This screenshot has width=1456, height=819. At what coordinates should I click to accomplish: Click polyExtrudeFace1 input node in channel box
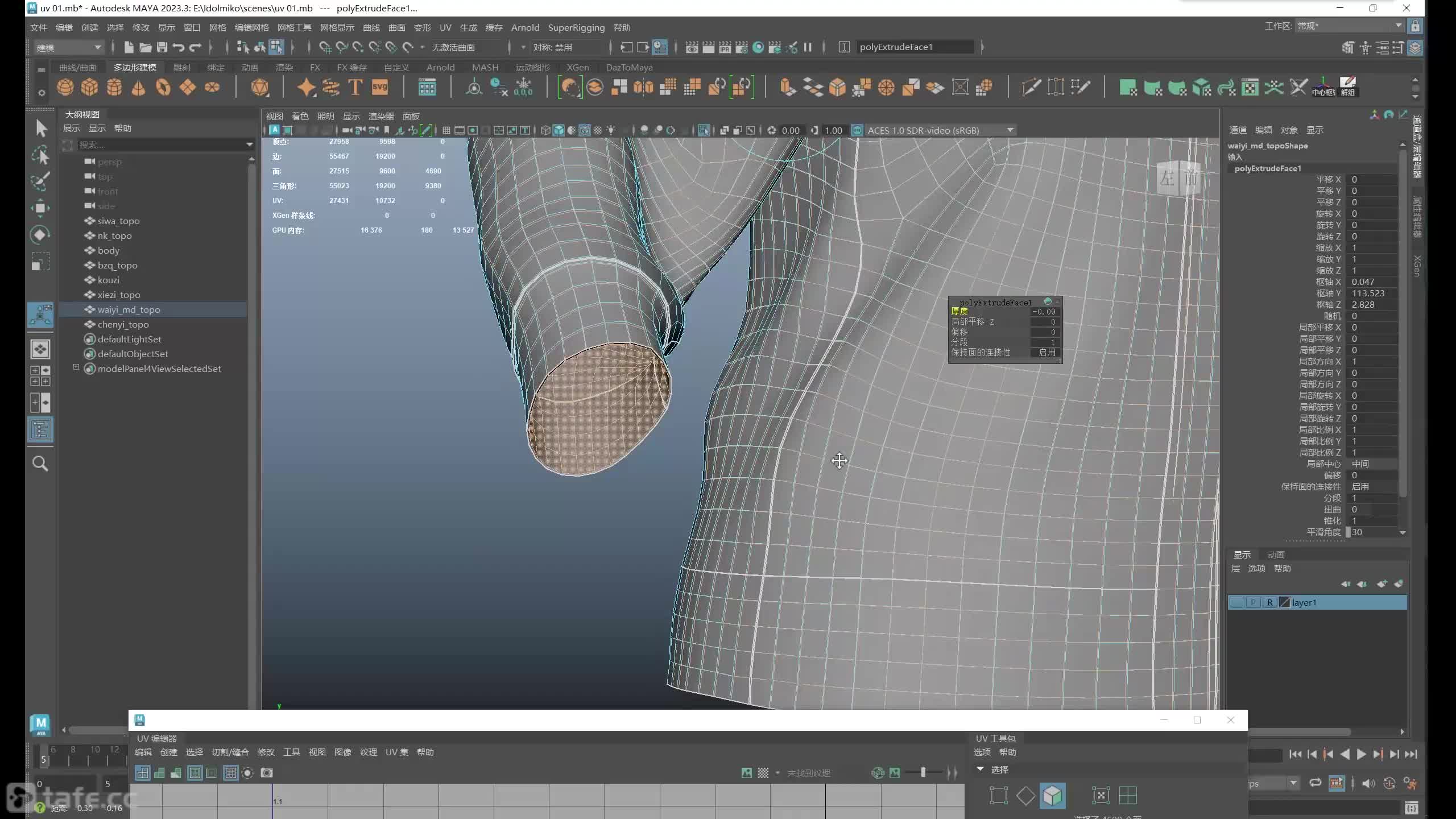1268,168
